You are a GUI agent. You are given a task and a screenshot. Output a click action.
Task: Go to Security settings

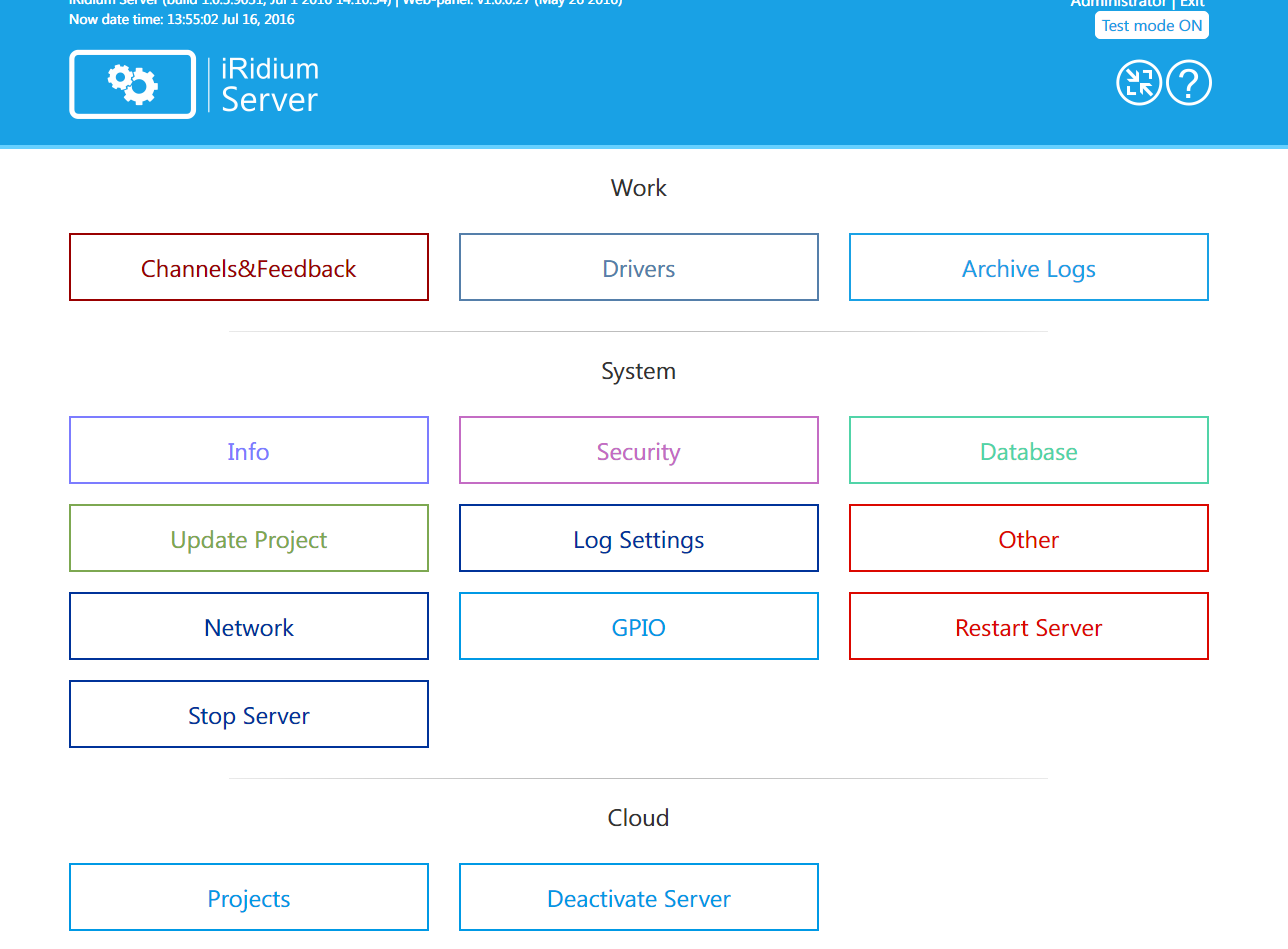(x=639, y=450)
